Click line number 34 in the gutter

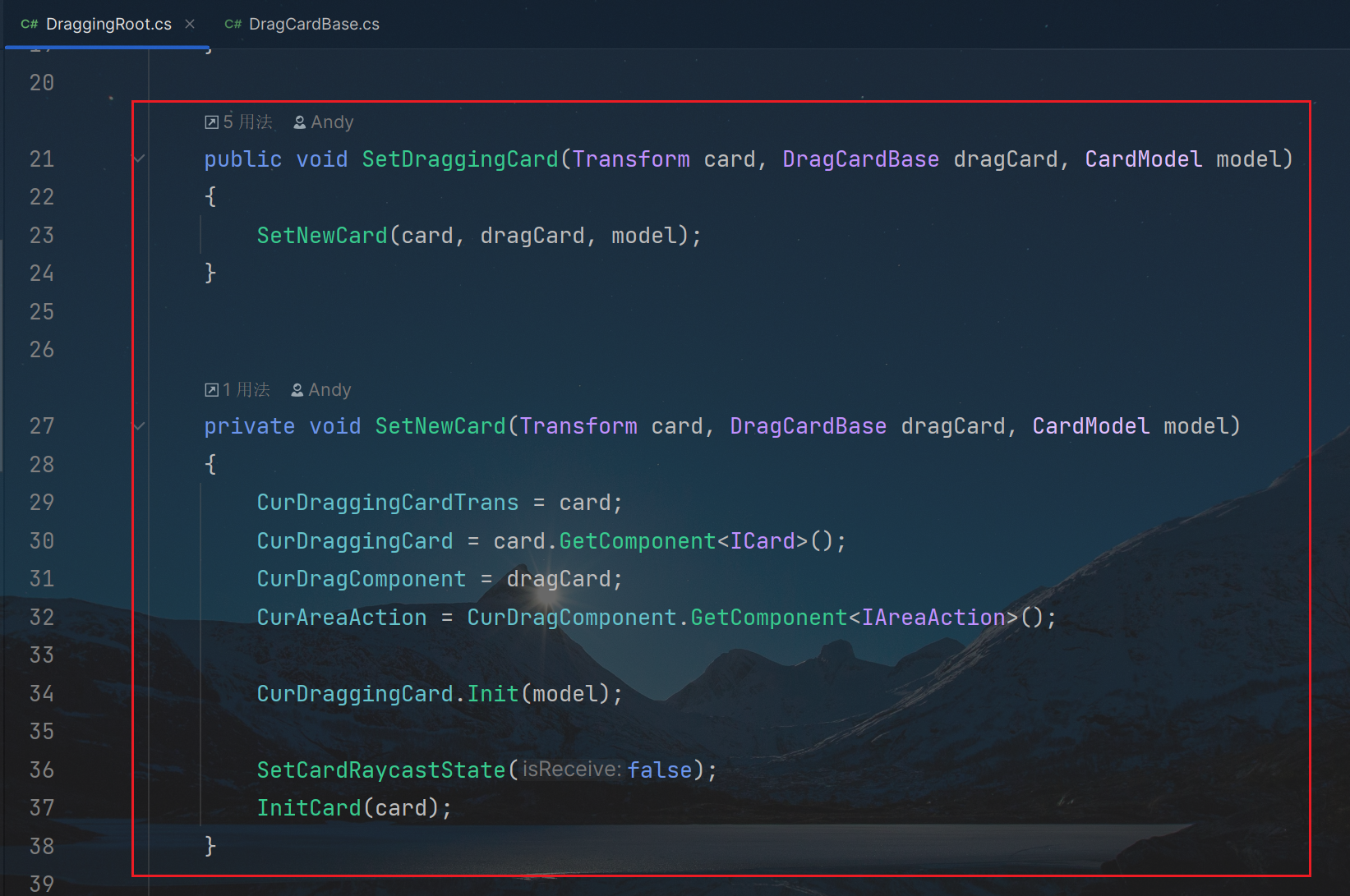(42, 694)
